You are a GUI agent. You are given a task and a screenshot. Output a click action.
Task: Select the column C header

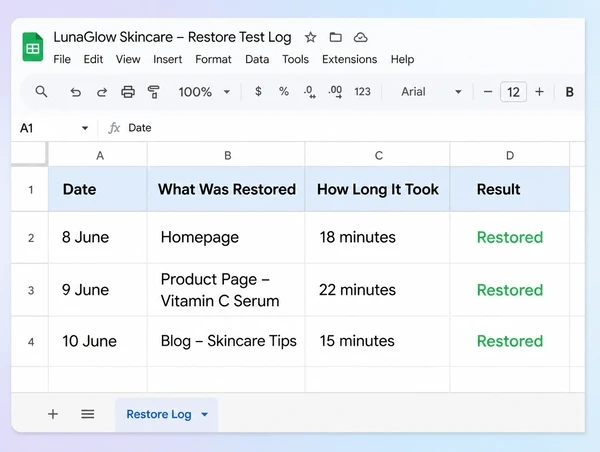click(x=377, y=155)
